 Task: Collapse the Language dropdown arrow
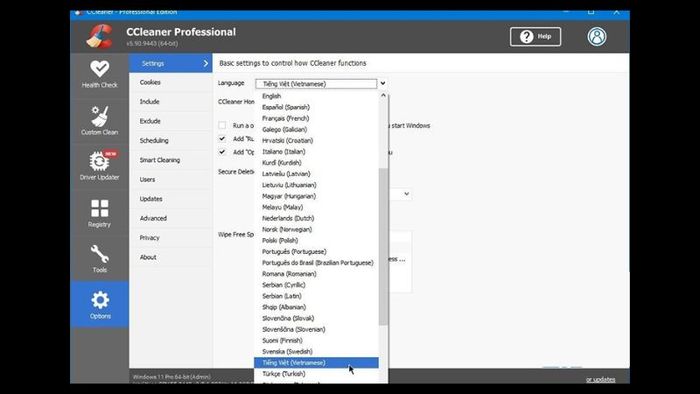click(383, 83)
